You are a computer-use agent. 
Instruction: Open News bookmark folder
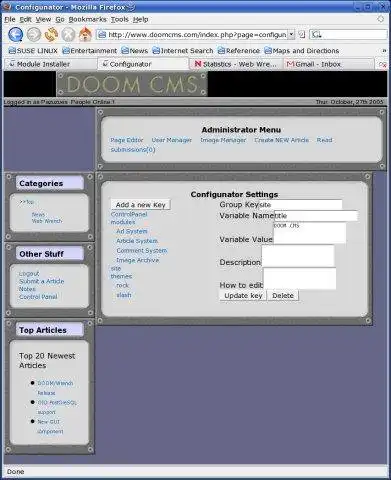pos(135,51)
